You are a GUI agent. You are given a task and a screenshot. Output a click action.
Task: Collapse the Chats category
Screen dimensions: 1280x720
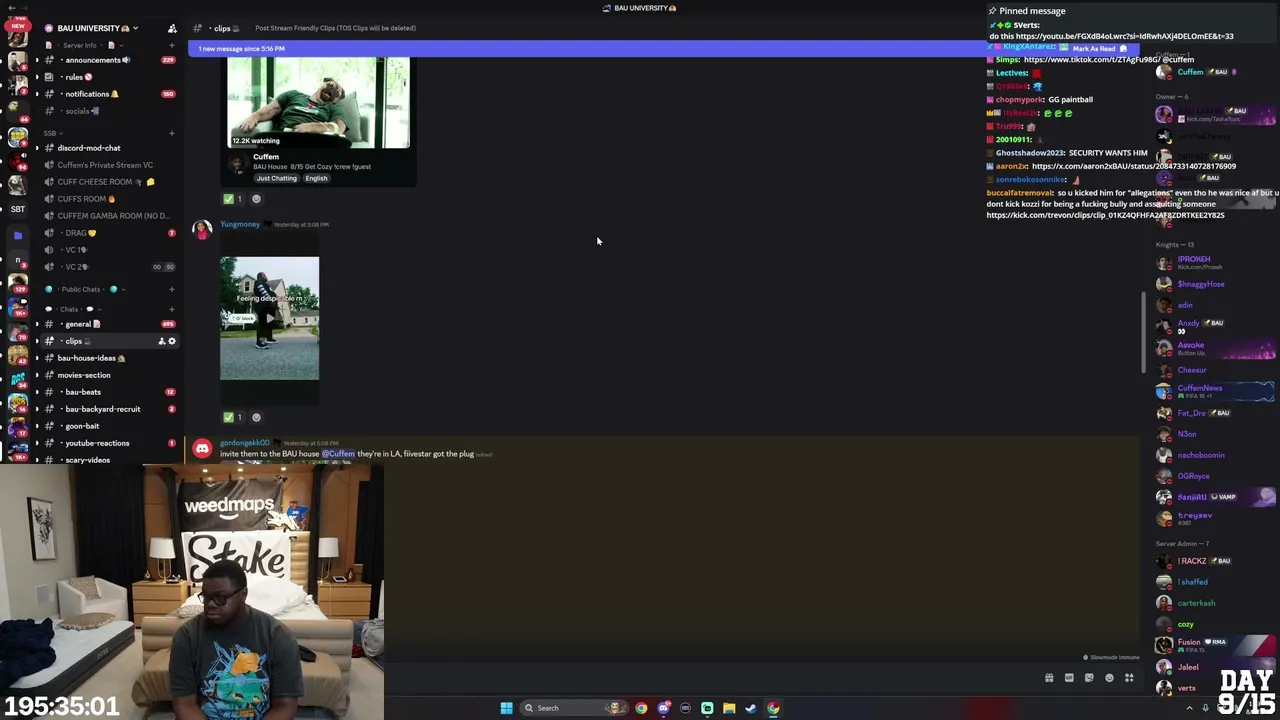(x=72, y=309)
